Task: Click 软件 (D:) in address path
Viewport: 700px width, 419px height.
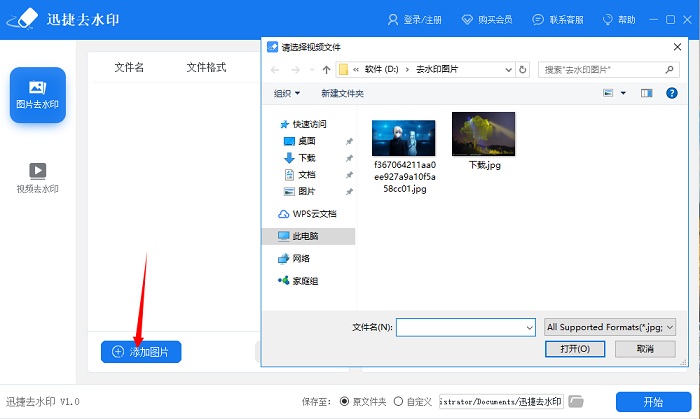Action: (x=381, y=70)
